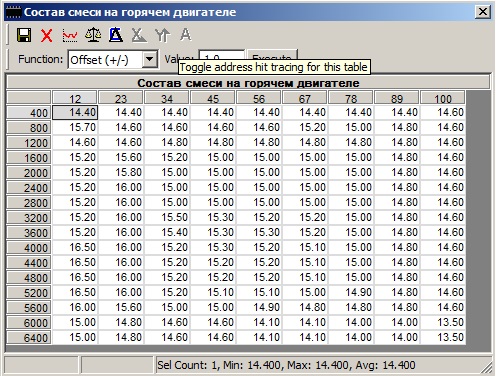The height and width of the screenshot is (376, 496).
Task: Click the title bar chip icon
Action: click(13, 12)
